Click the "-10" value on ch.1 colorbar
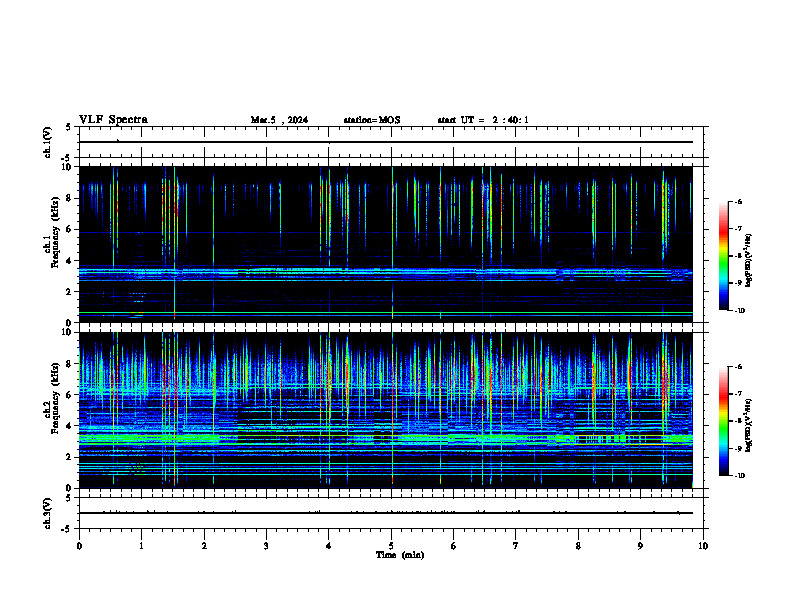The width and height of the screenshot is (792, 612). point(739,310)
